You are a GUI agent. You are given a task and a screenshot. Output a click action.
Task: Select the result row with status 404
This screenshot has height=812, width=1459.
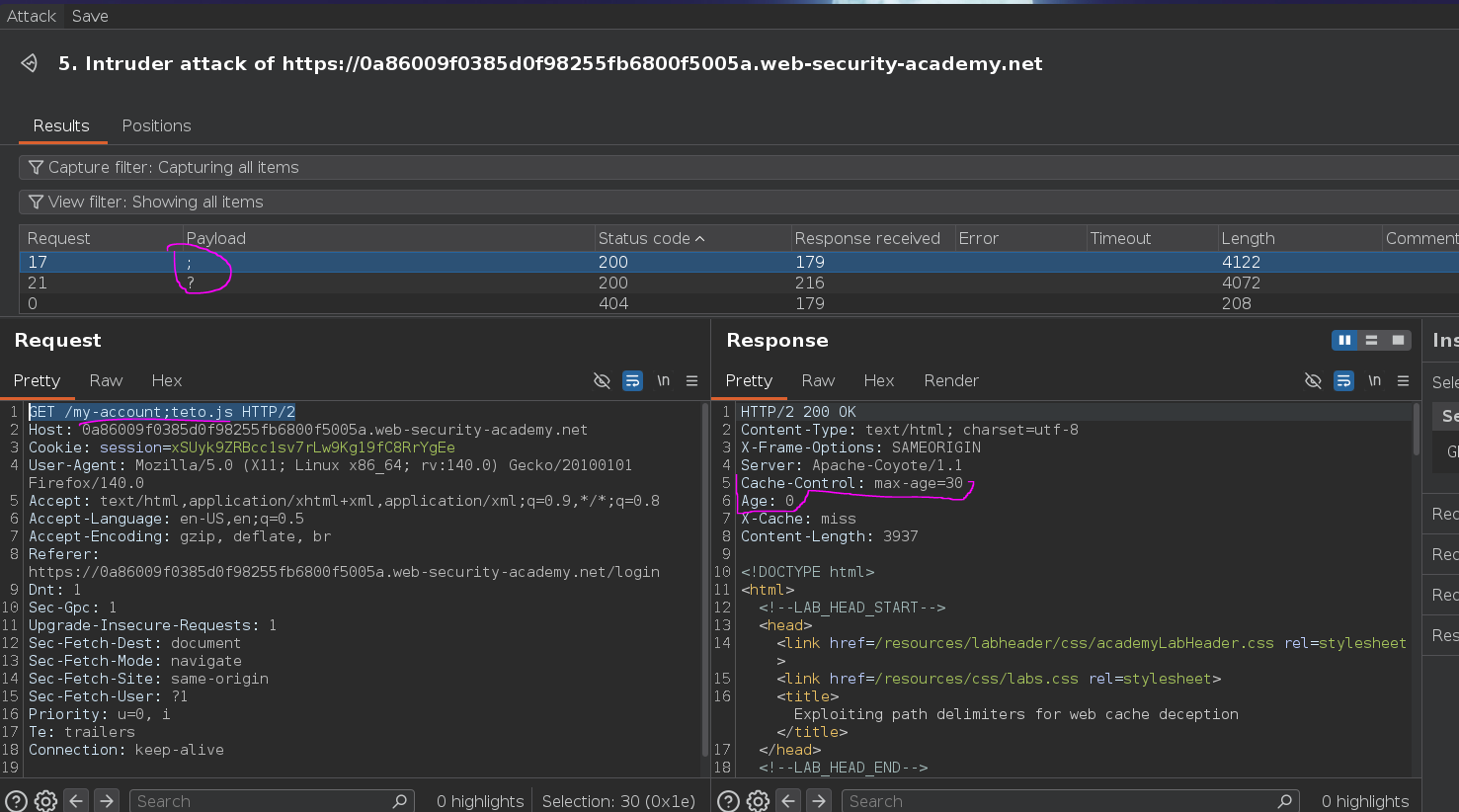pyautogui.click(x=739, y=303)
